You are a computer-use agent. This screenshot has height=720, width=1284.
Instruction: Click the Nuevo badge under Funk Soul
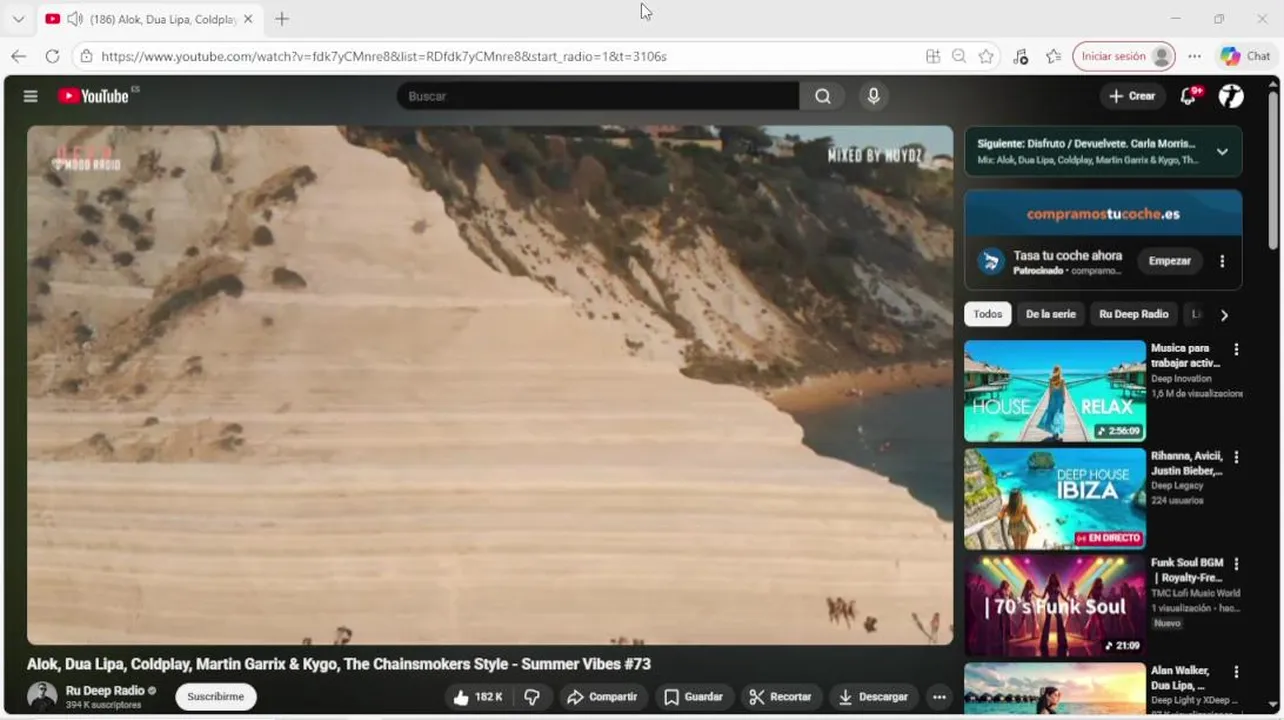point(1167,622)
